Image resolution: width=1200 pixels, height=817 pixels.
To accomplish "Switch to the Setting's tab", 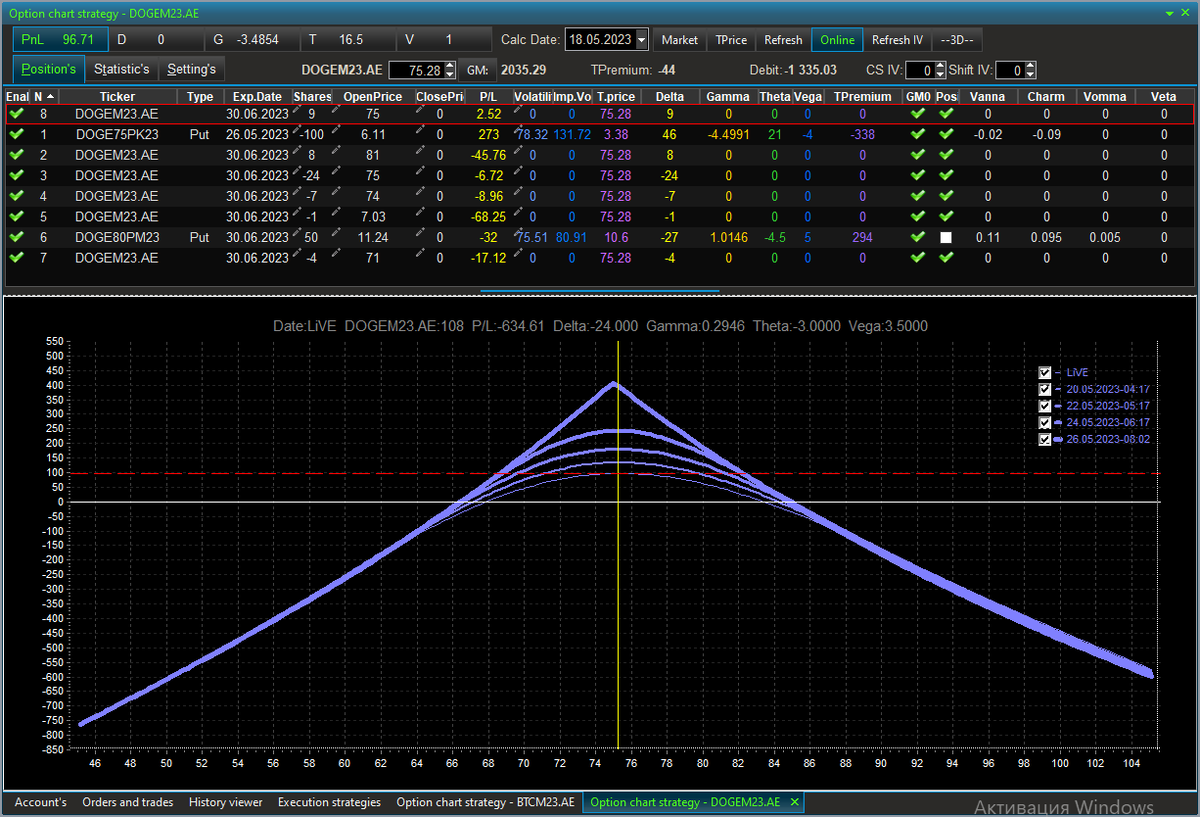I will (191, 69).
